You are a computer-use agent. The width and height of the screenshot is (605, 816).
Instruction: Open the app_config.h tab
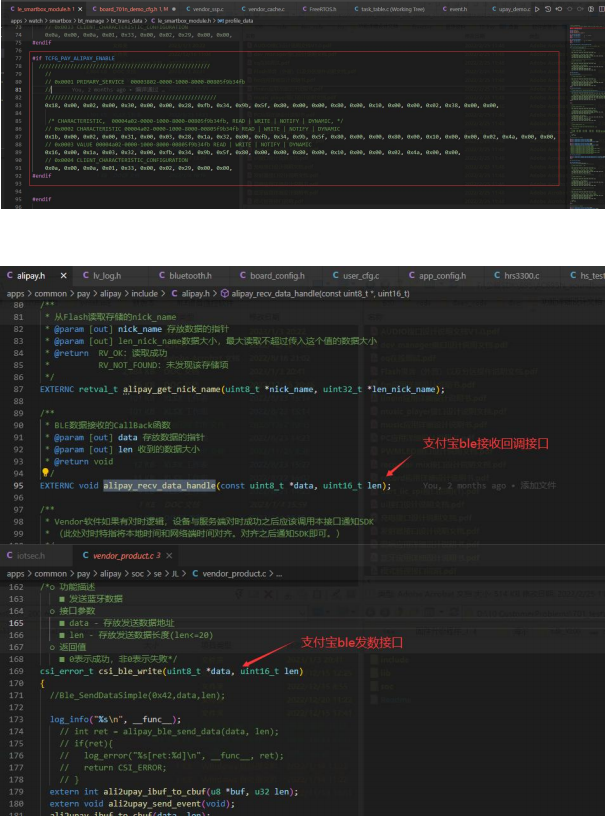coord(442,276)
